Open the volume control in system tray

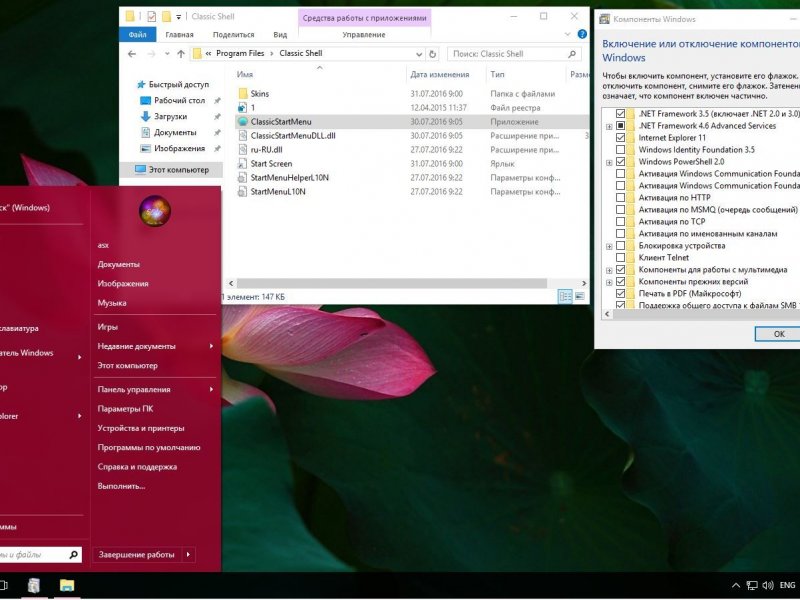coord(767,585)
